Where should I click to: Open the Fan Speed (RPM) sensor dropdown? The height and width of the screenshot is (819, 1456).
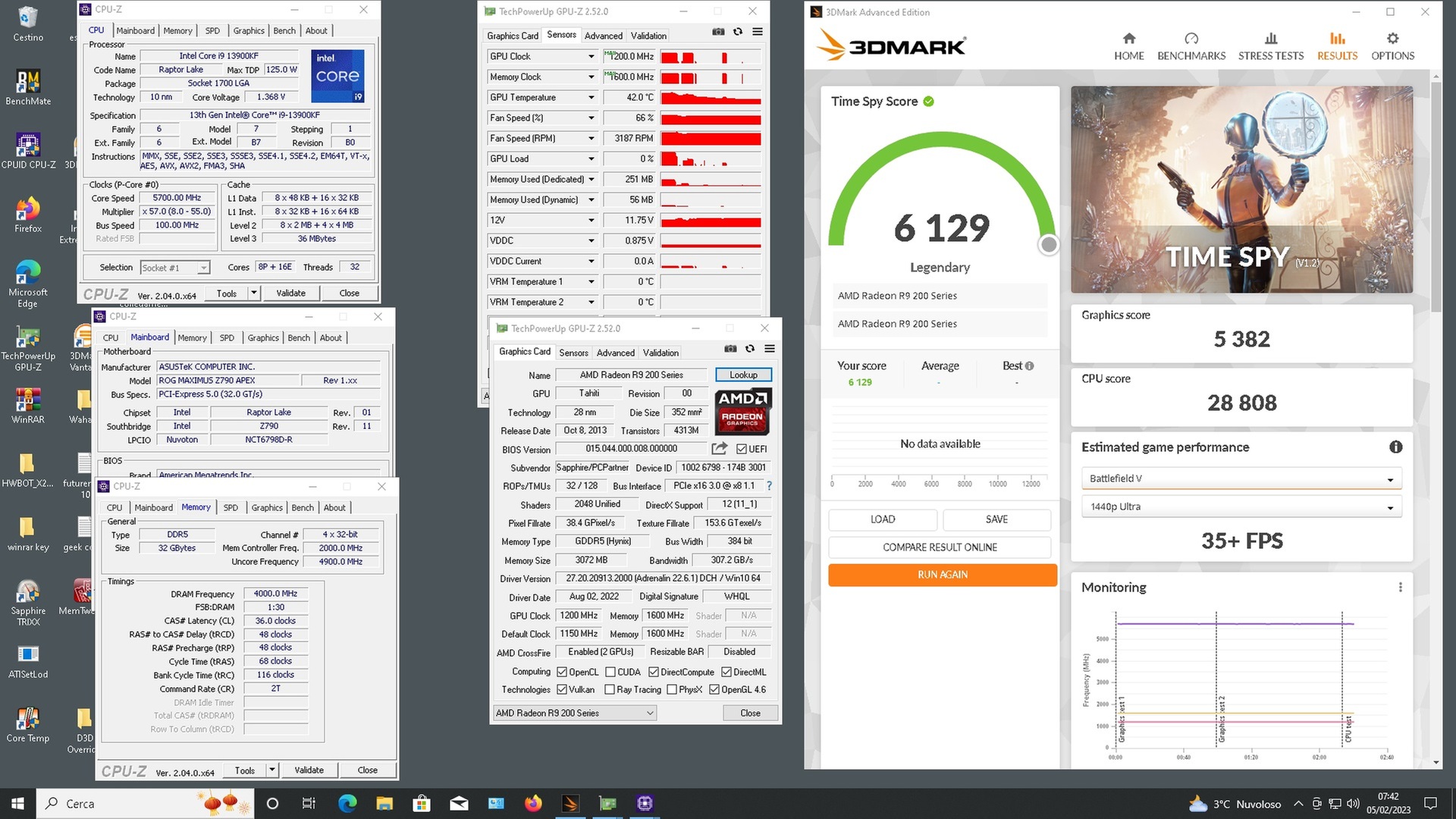(x=591, y=138)
